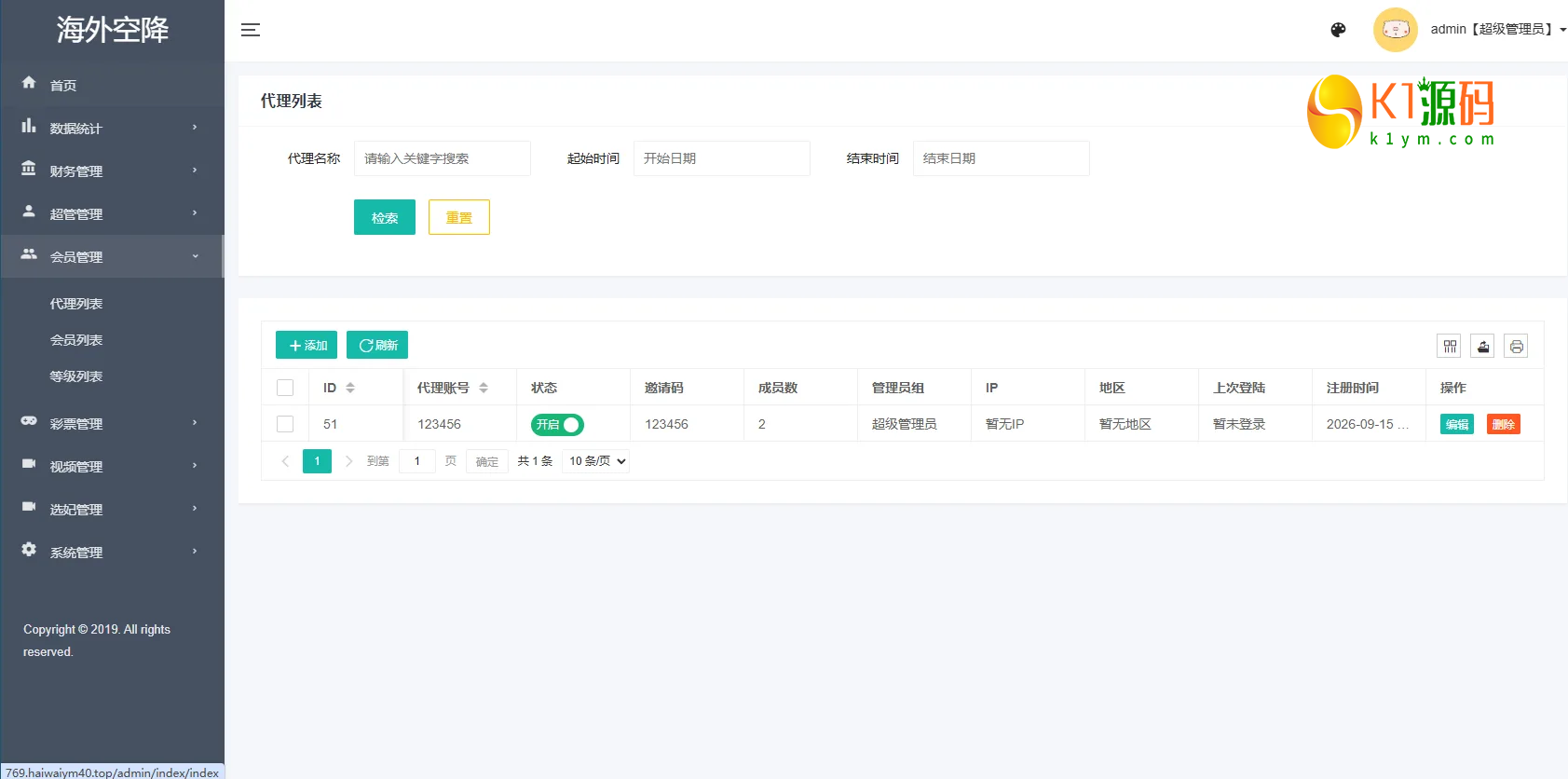Sort the table by ID column arrows

(350, 388)
